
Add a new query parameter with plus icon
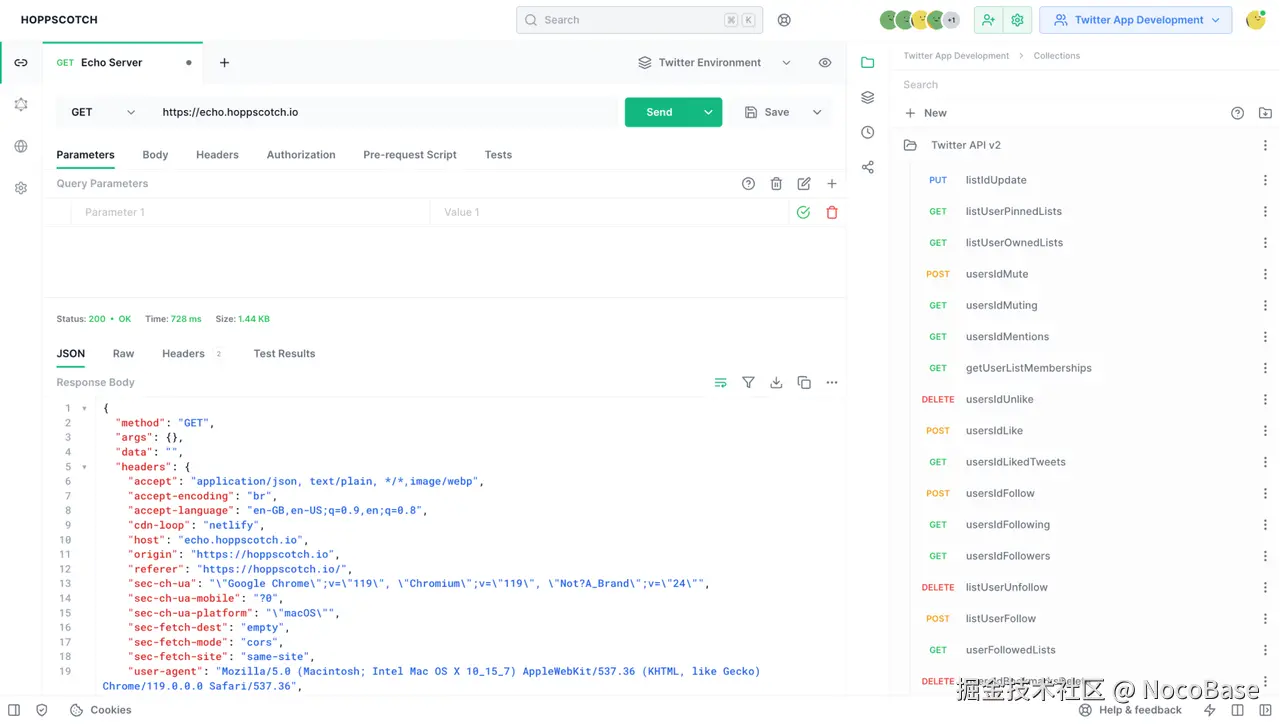coord(832,184)
